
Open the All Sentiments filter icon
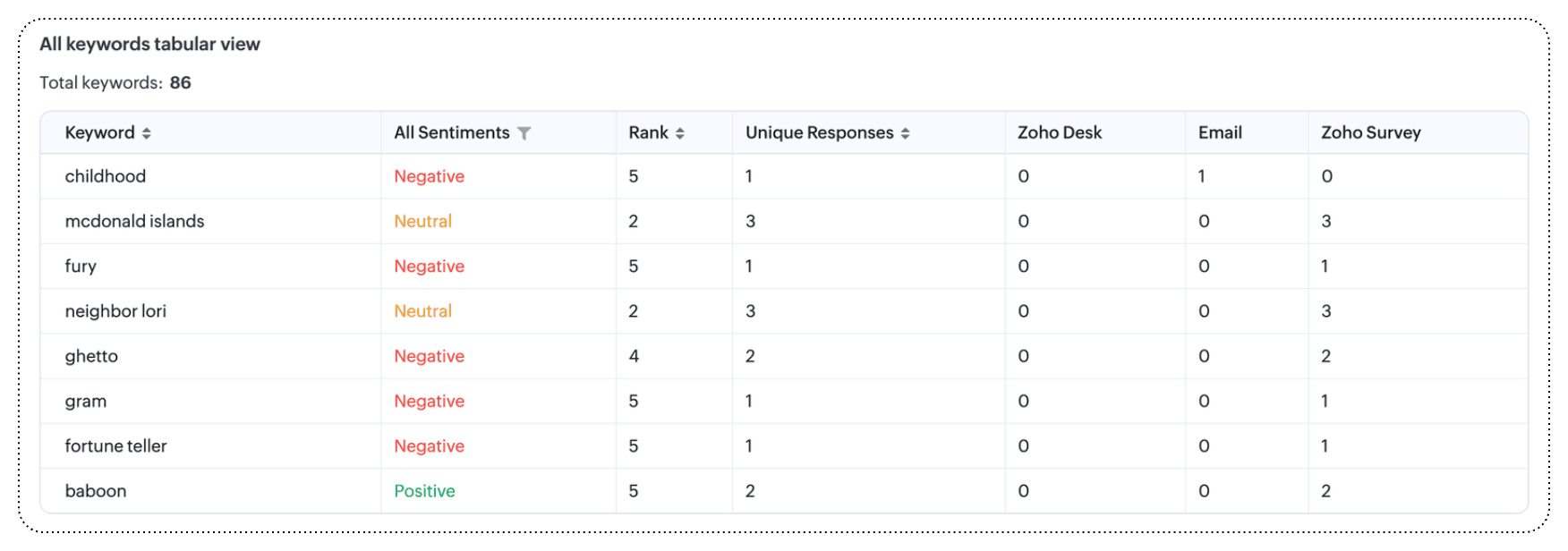[524, 133]
